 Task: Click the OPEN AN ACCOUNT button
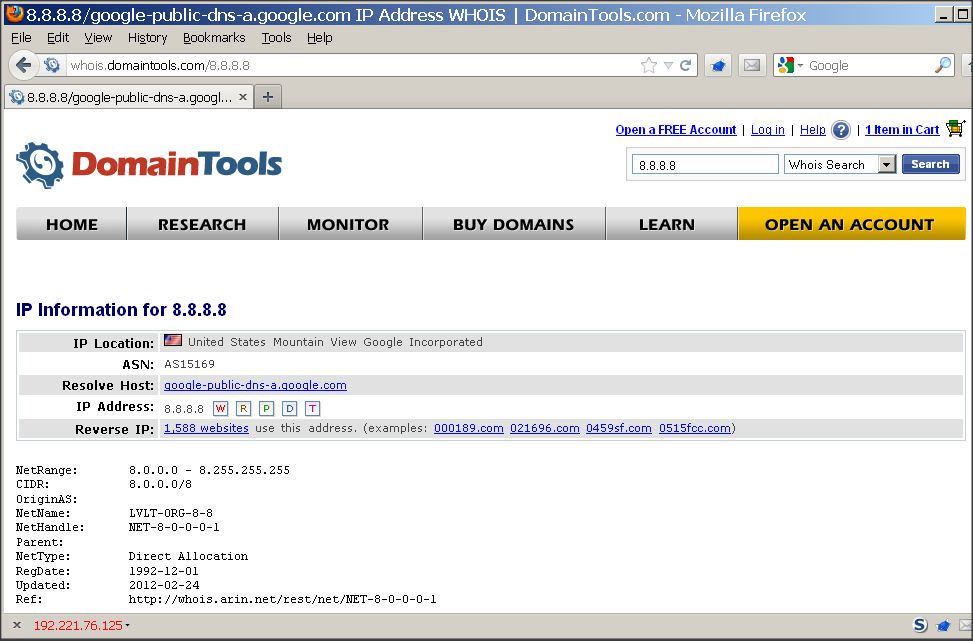point(852,224)
